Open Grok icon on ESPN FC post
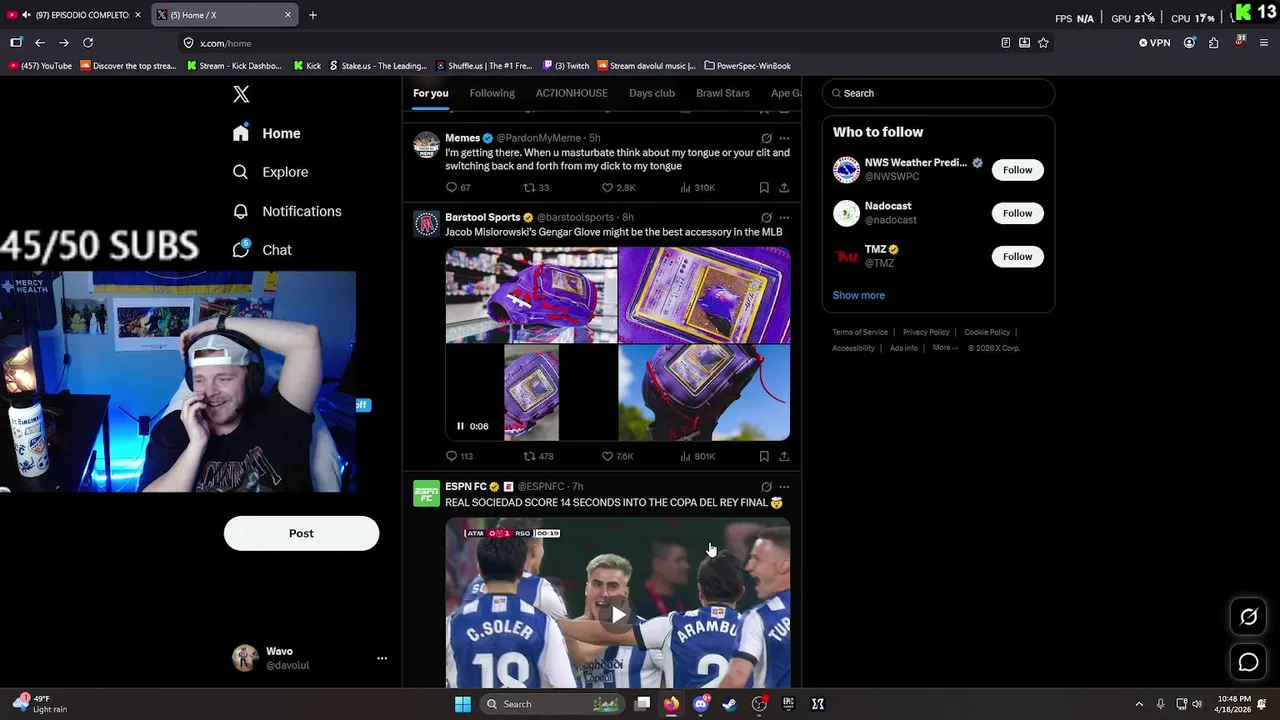1280x720 pixels. click(766, 487)
